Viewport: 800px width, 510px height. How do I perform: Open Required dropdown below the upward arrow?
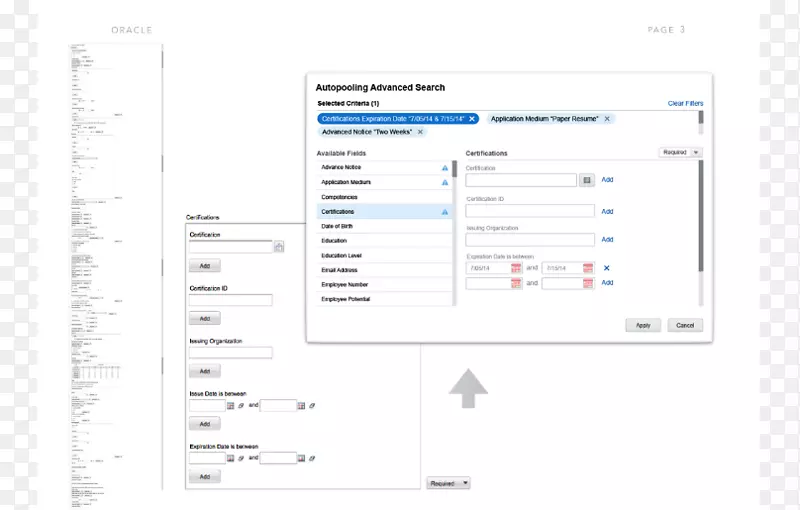click(x=447, y=483)
